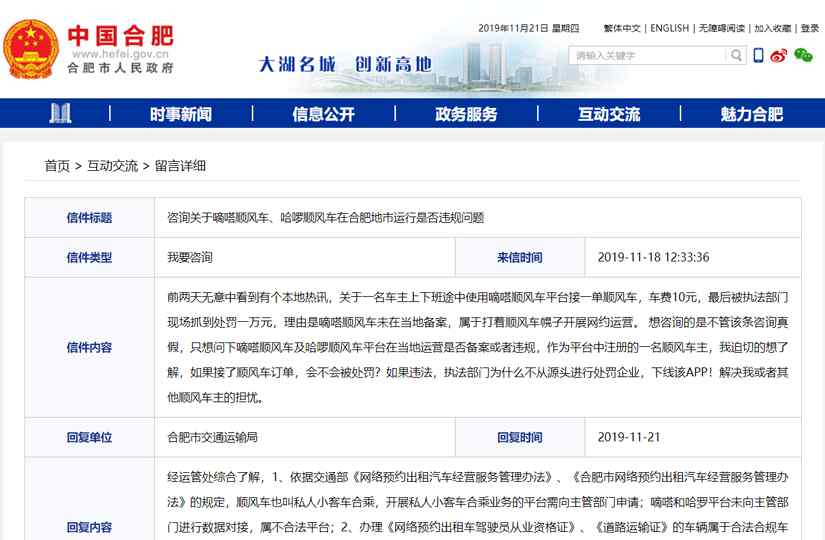Go to 首页 breadcrumb
Screen dimensions: 825x540
[57, 166]
